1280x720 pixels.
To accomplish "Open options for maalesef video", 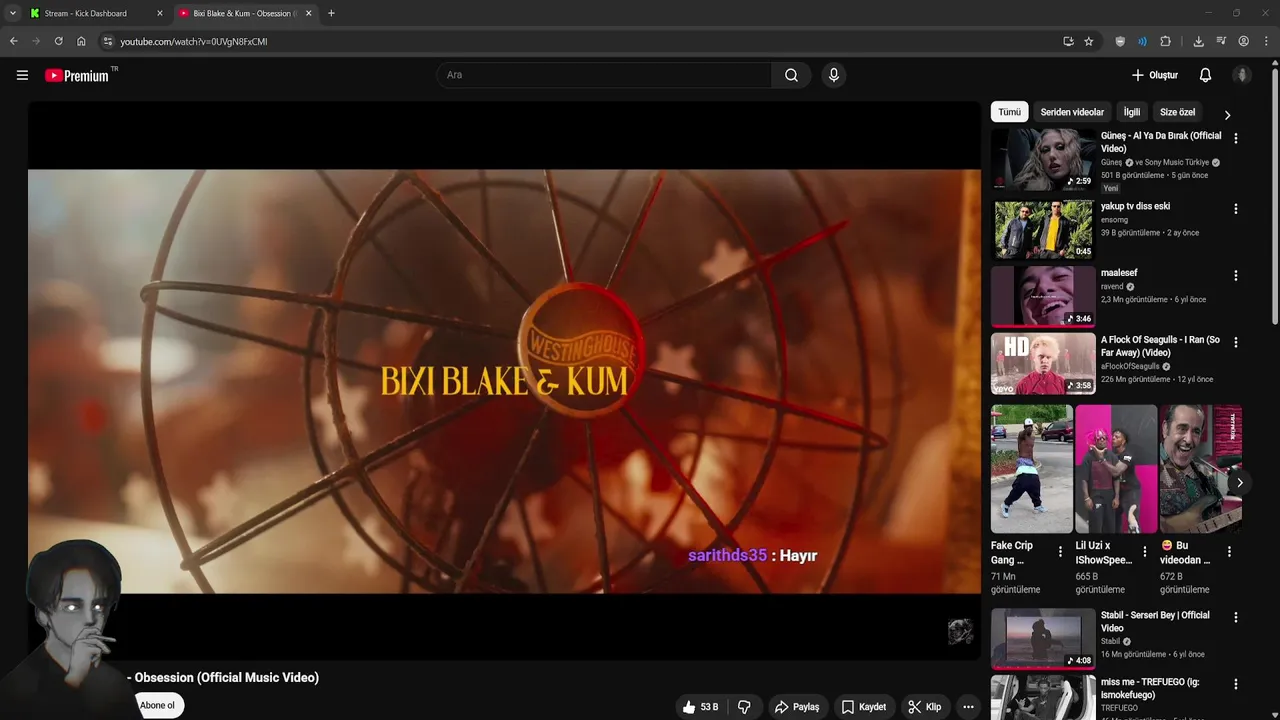I will point(1235,275).
